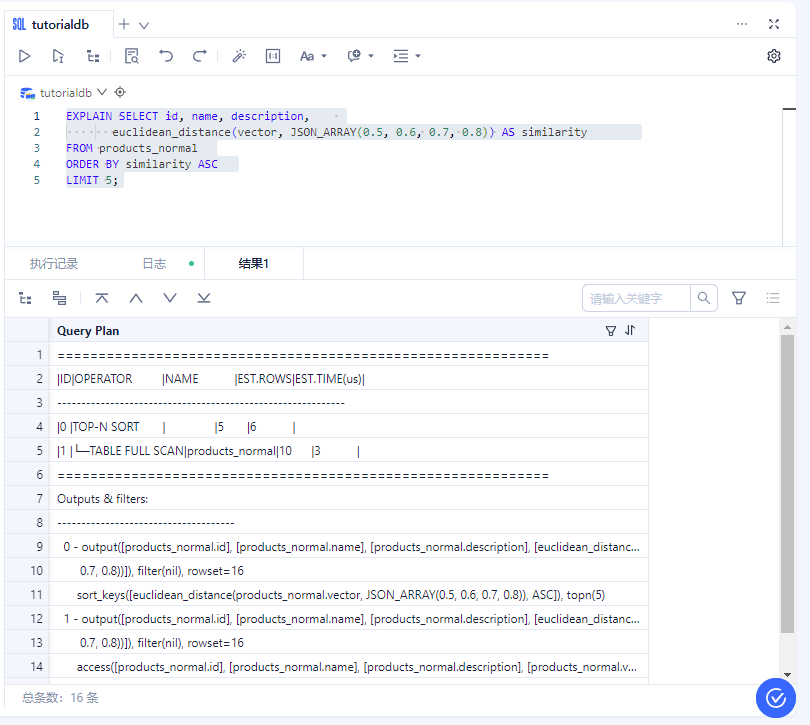Add a new SQL window tab
This screenshot has width=810, height=725.
pyautogui.click(x=124, y=24)
